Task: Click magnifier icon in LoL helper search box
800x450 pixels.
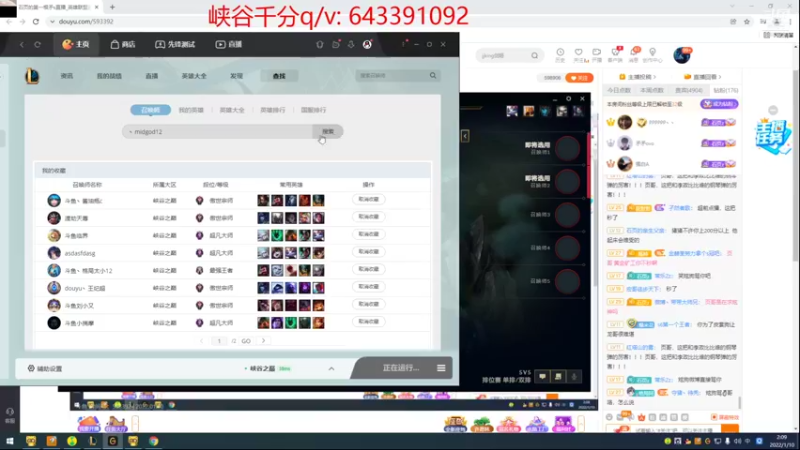Action: [433, 76]
